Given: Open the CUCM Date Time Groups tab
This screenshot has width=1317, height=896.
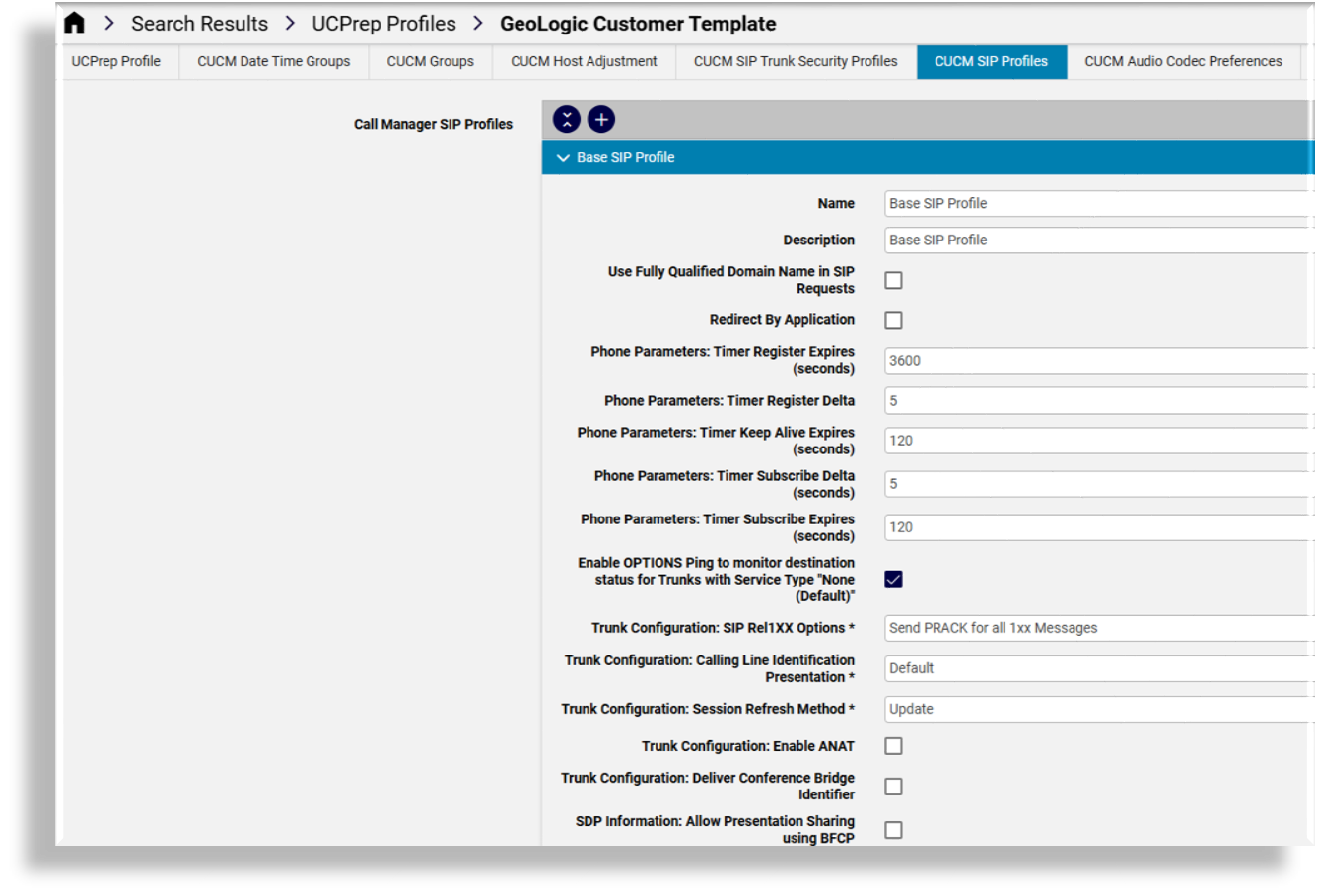Looking at the screenshot, I should click(273, 61).
